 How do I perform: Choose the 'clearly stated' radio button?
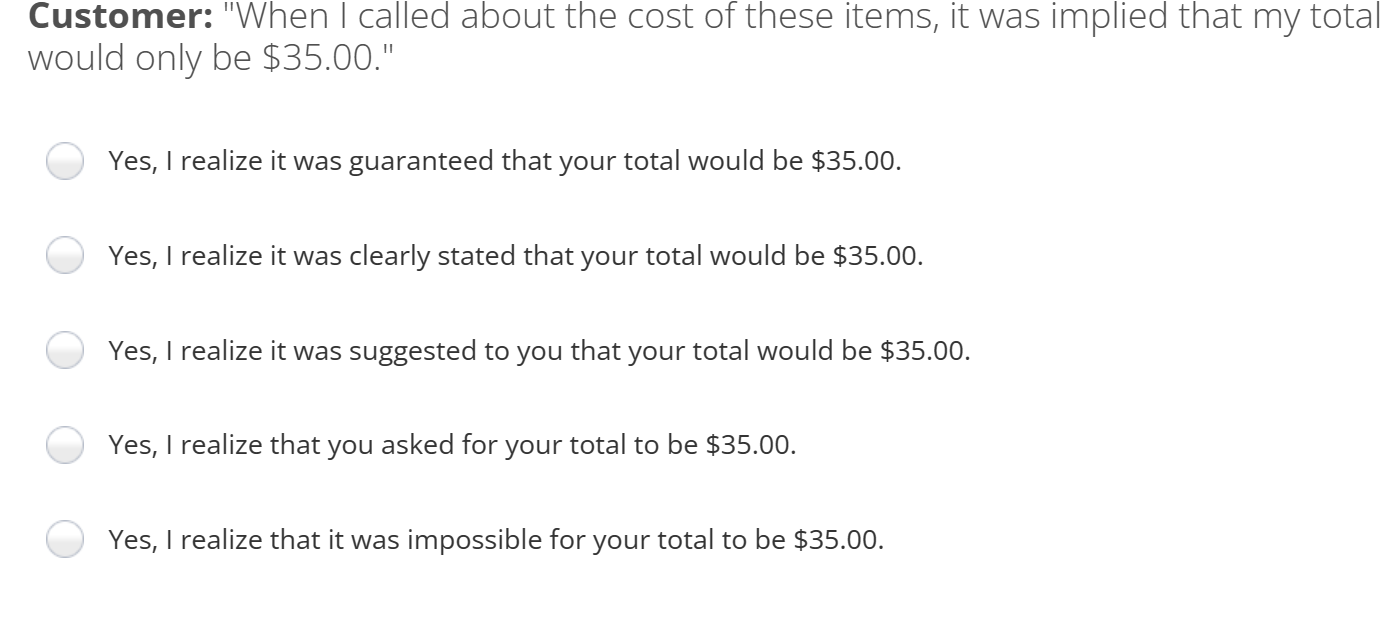(x=65, y=257)
